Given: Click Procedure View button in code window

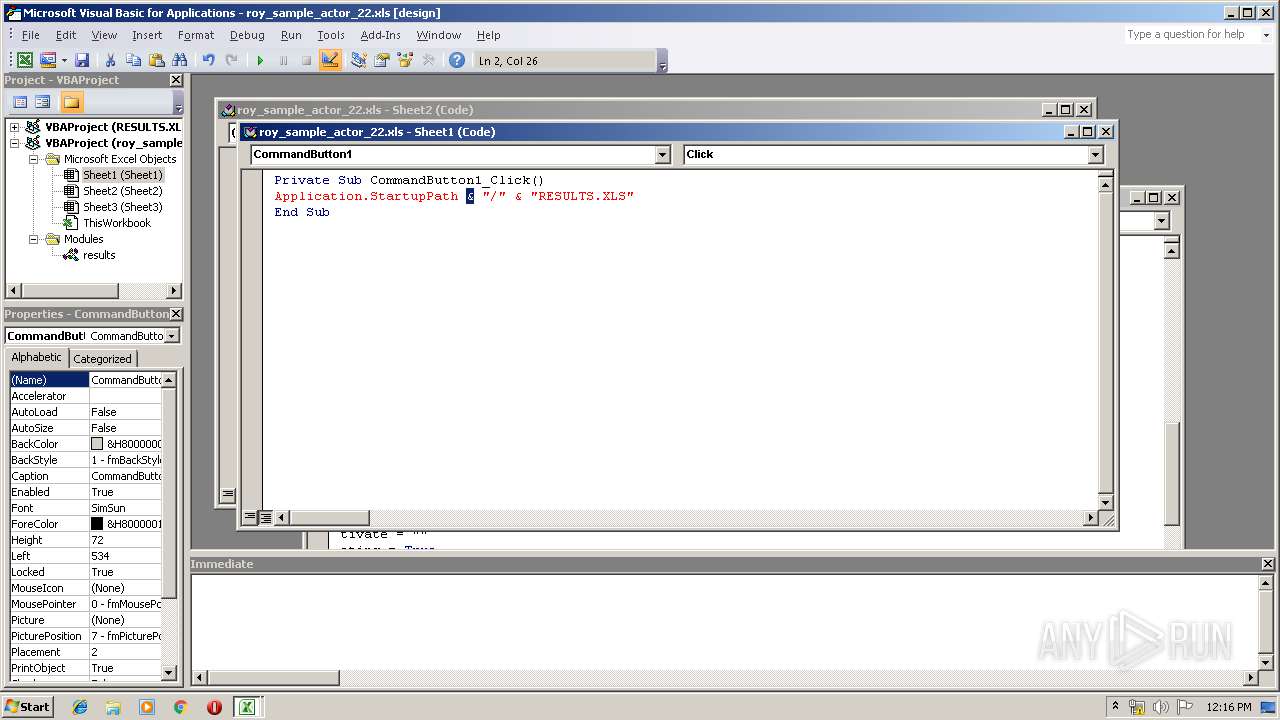Looking at the screenshot, I should tap(251, 518).
